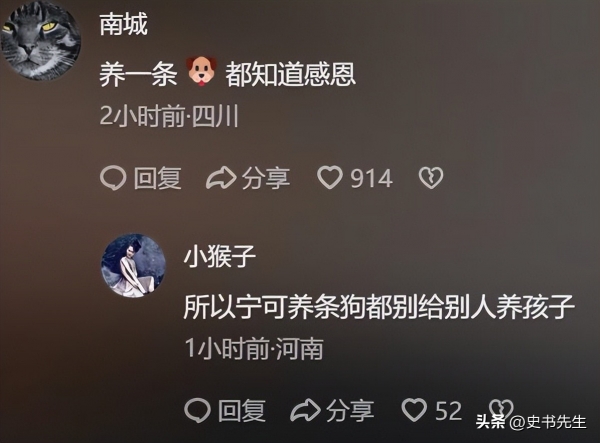
Task: Like 南城's comment with the heart icon
Action: click(x=330, y=178)
